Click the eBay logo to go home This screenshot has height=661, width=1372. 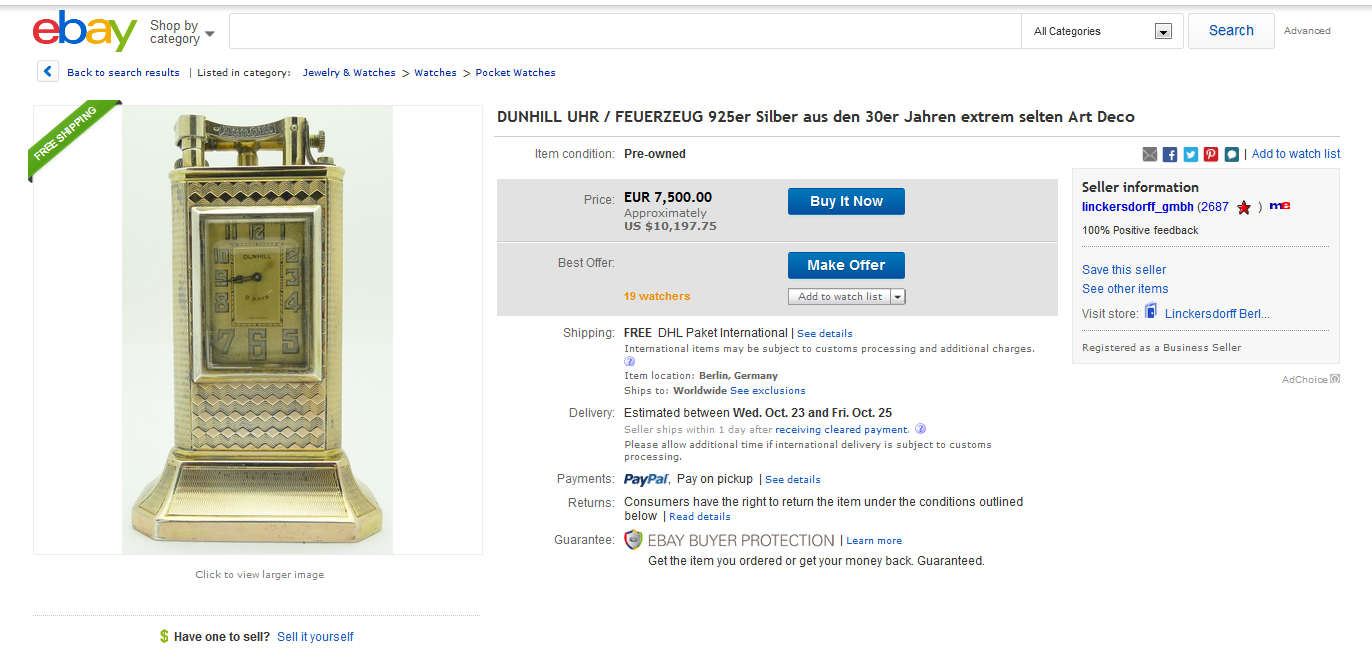pos(84,31)
